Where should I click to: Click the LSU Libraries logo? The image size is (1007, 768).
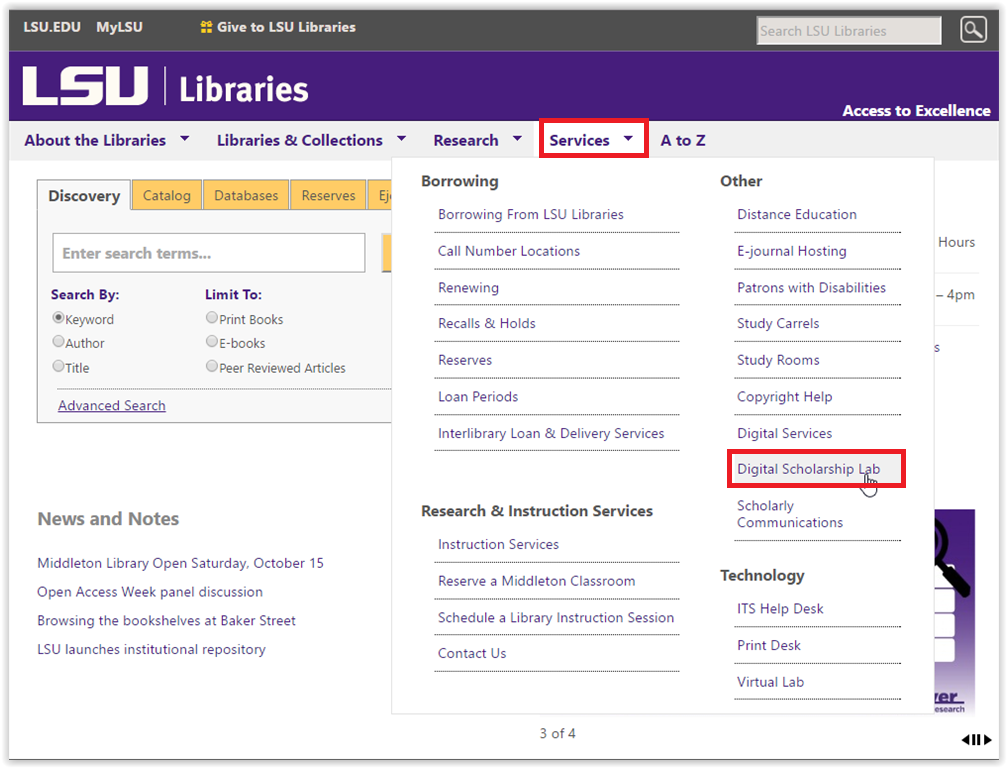point(166,85)
